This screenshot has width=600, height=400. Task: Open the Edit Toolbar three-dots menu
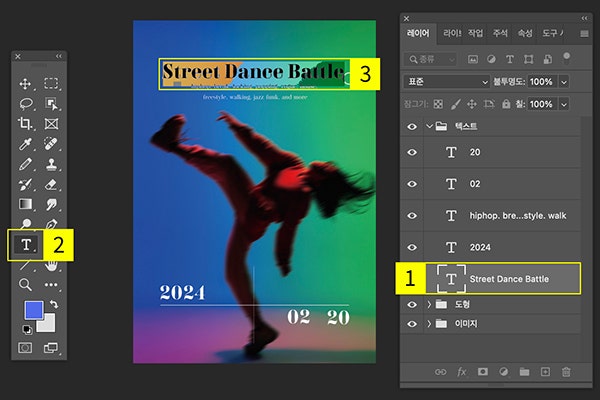(51, 285)
